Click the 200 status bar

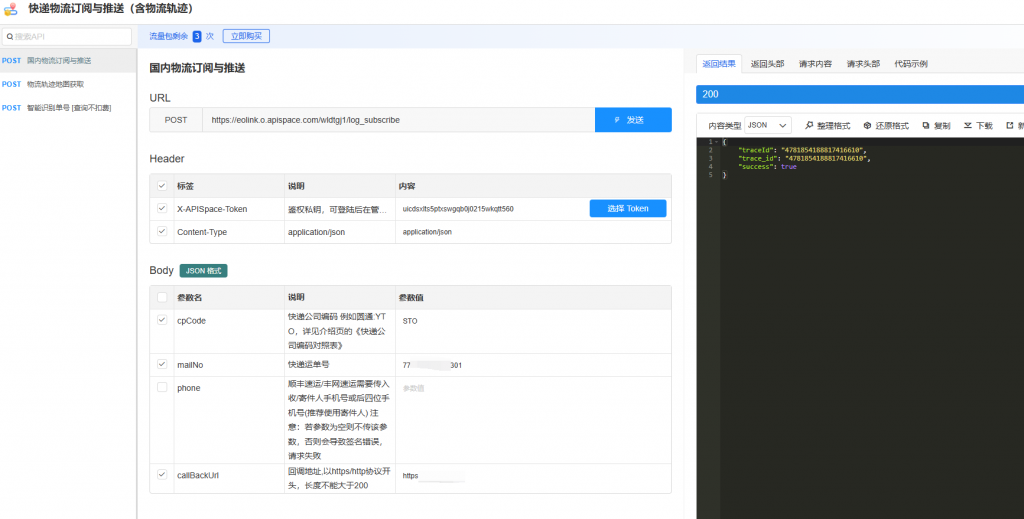pyautogui.click(x=859, y=94)
